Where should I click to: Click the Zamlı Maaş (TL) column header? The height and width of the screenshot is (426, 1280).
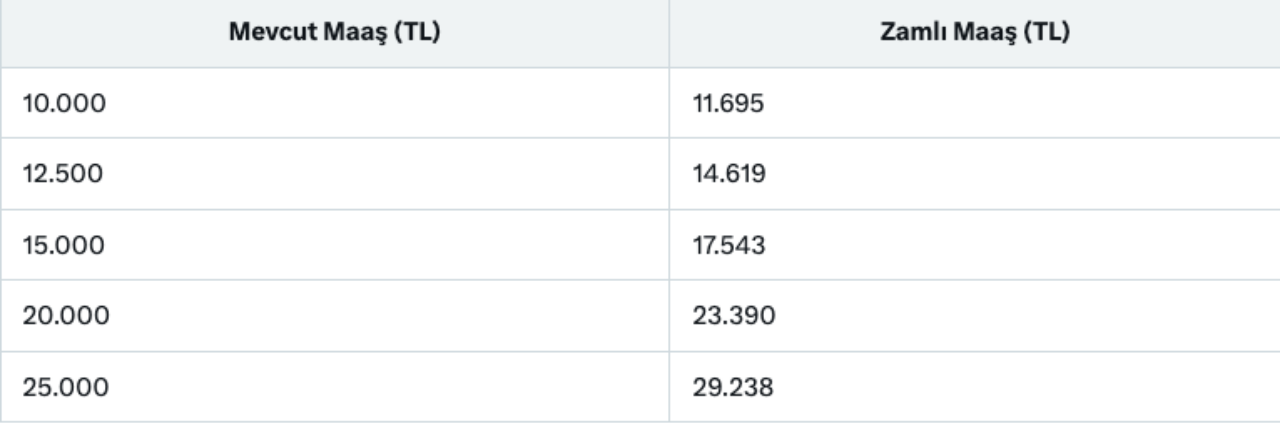(x=974, y=32)
